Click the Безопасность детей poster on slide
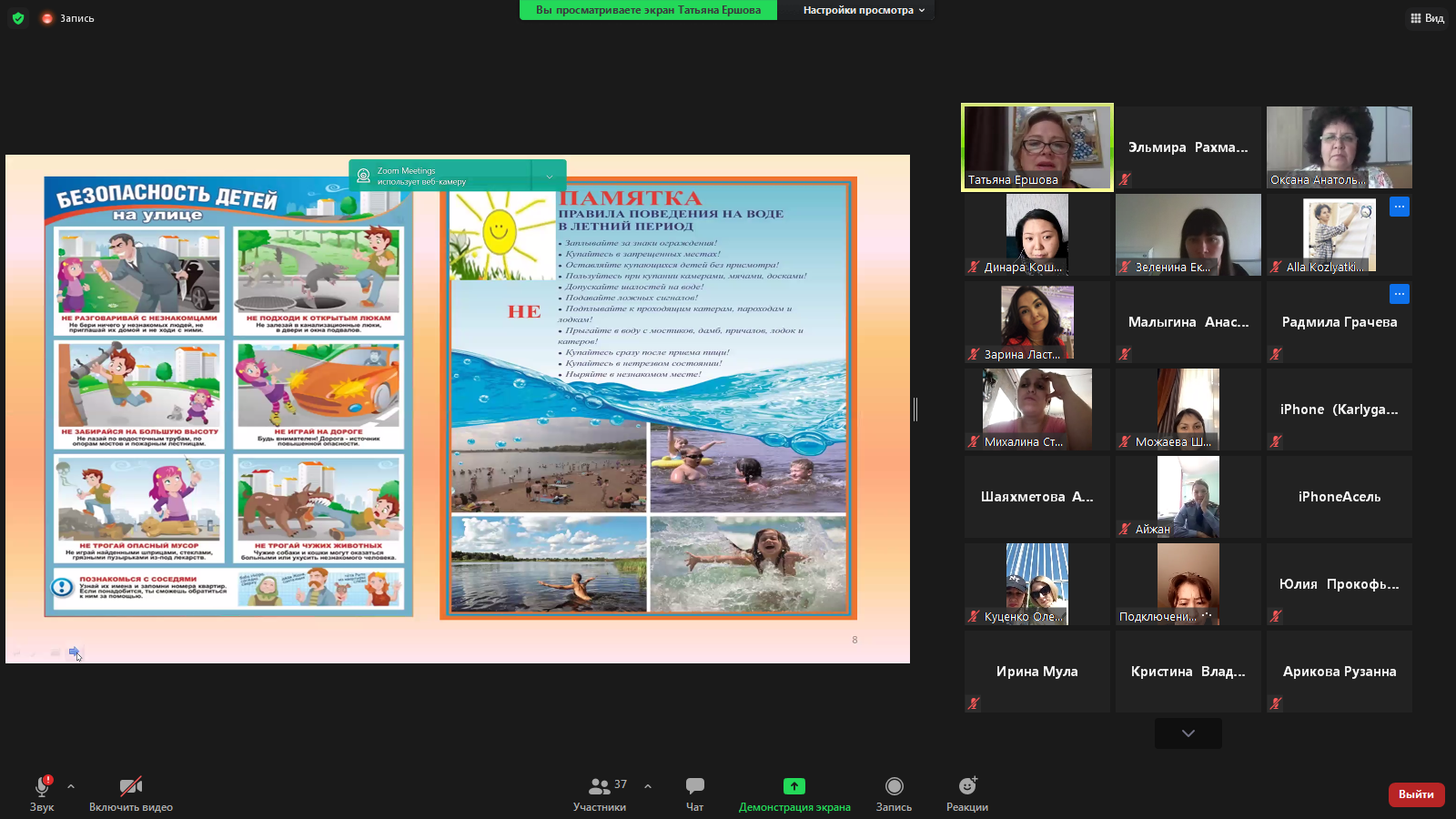1456x819 pixels. coord(228,397)
